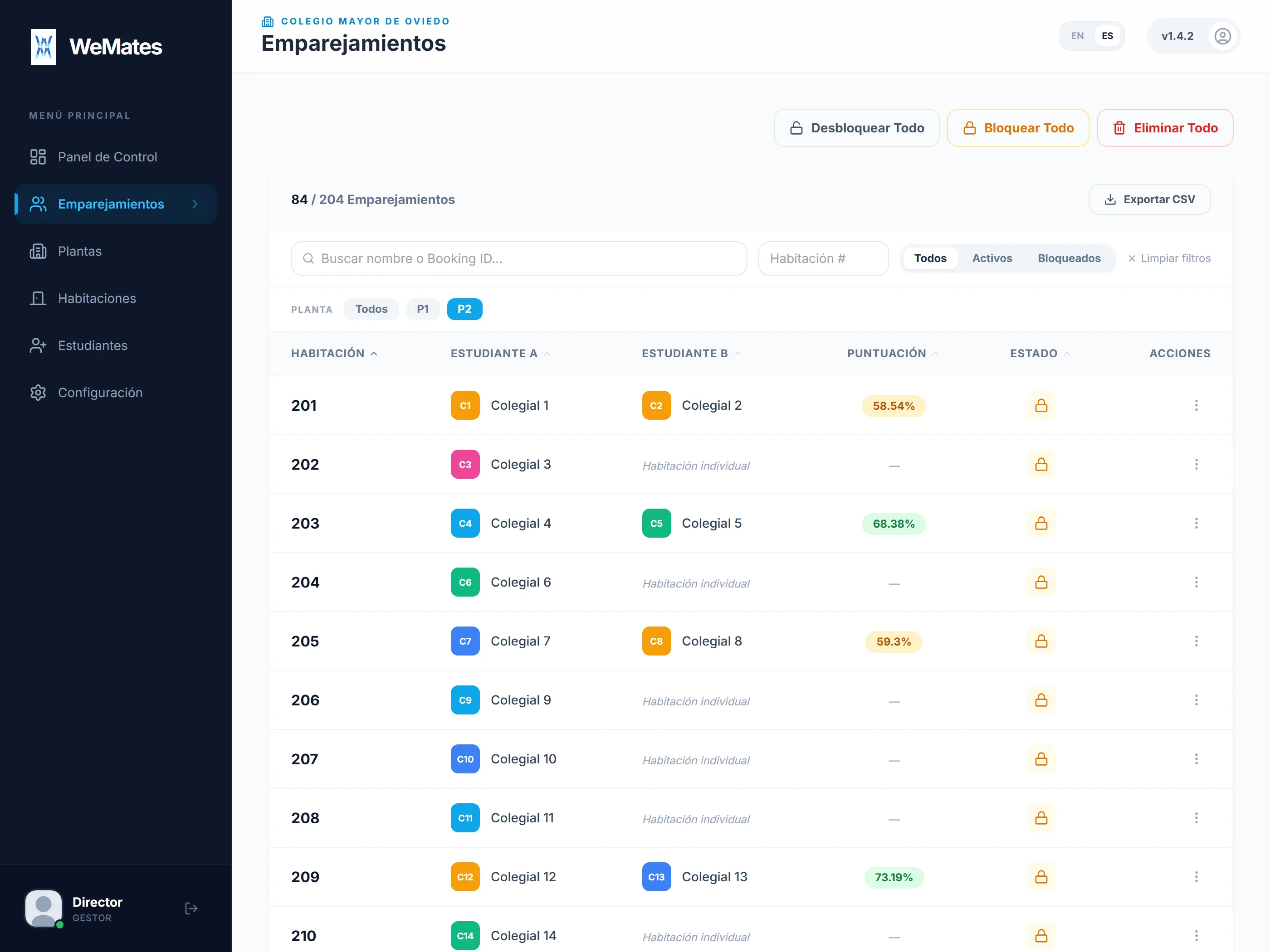This screenshot has height=952, width=1270.
Task: Click Desbloquear Todo button
Action: (x=856, y=128)
